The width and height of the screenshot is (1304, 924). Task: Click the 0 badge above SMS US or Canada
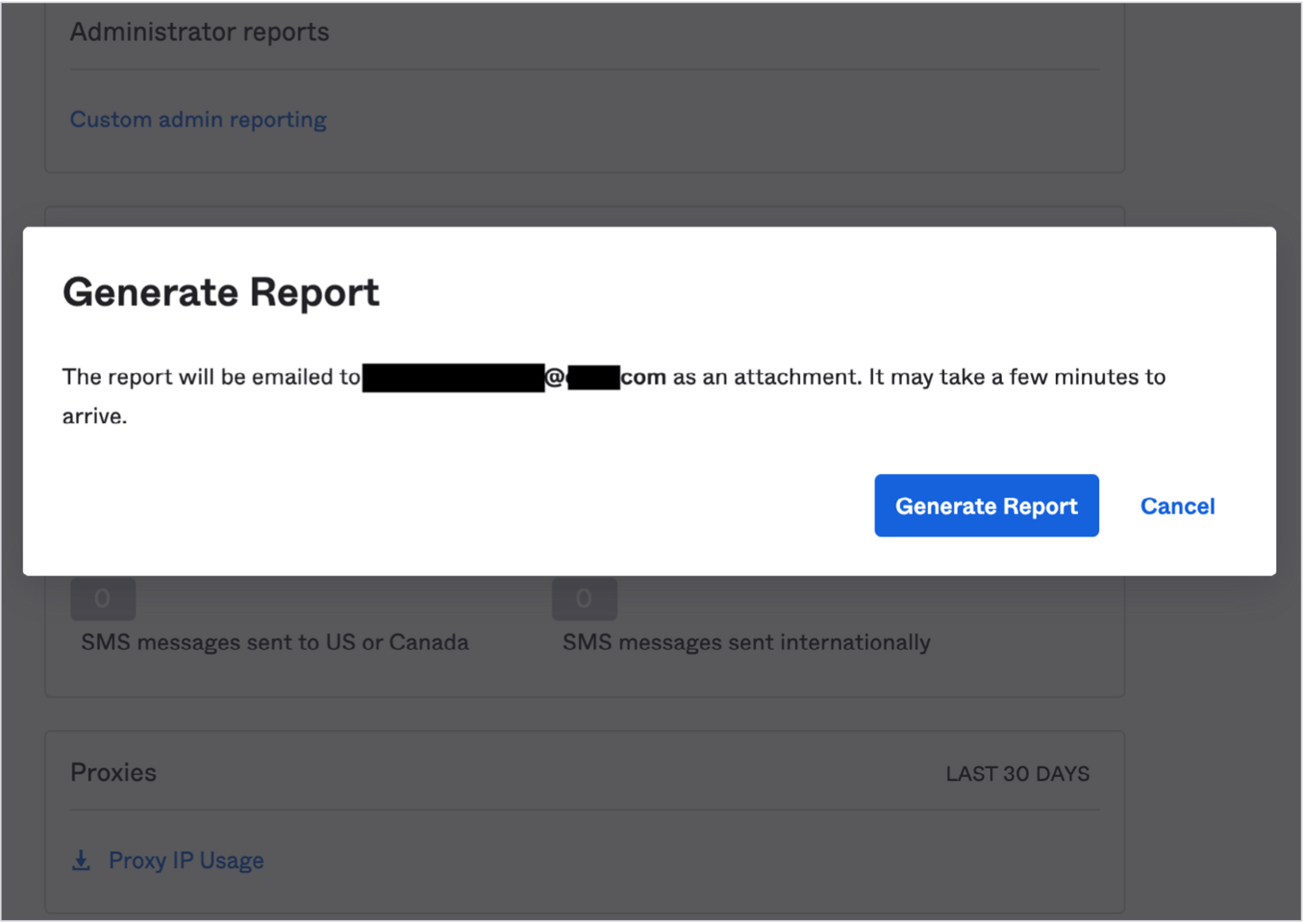pos(103,599)
